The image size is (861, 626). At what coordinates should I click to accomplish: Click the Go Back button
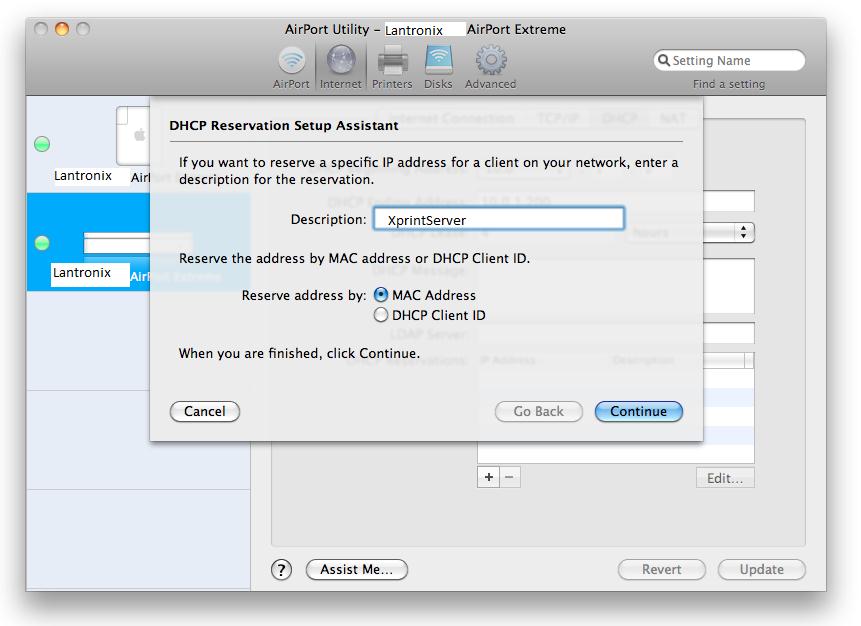(x=538, y=411)
